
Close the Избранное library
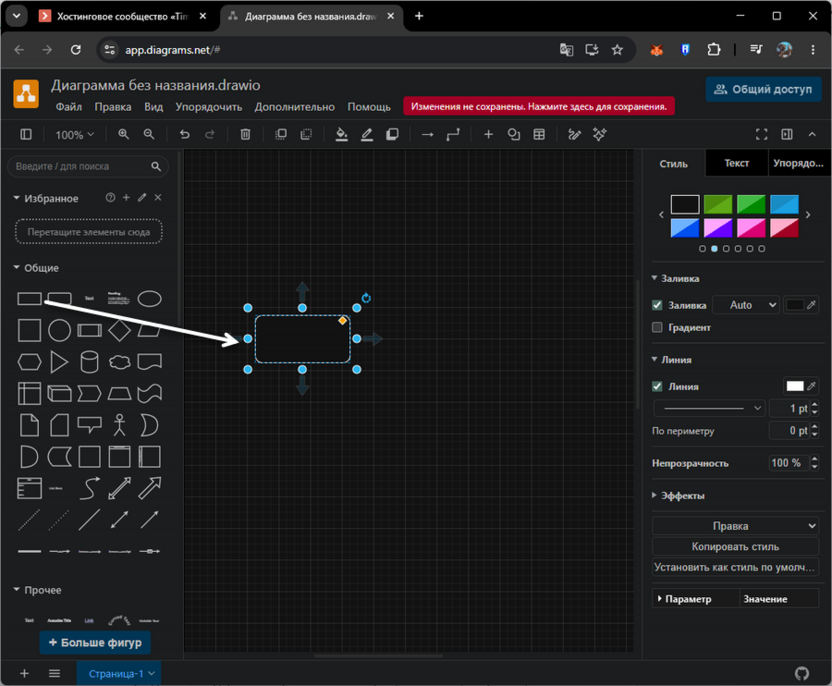[x=158, y=197]
